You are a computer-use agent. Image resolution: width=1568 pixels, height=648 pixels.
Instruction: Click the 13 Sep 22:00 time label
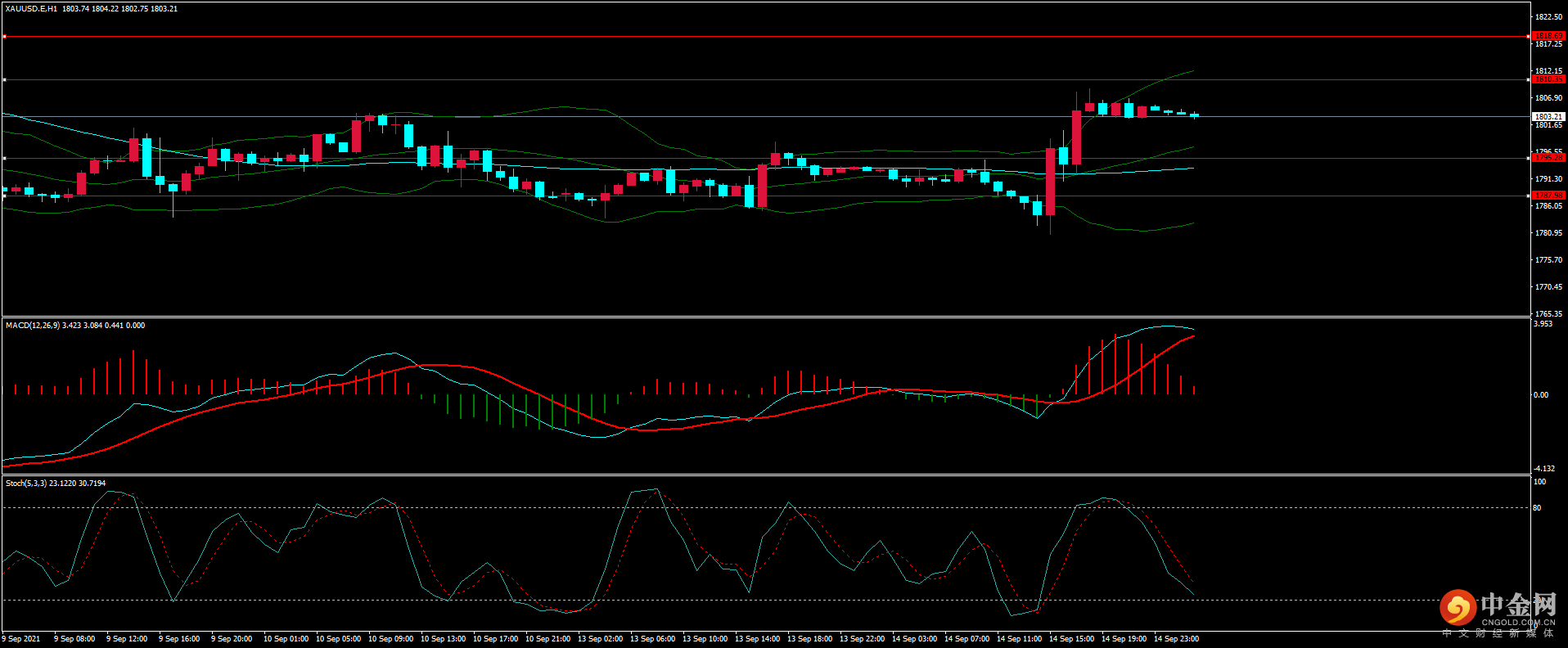tap(863, 639)
